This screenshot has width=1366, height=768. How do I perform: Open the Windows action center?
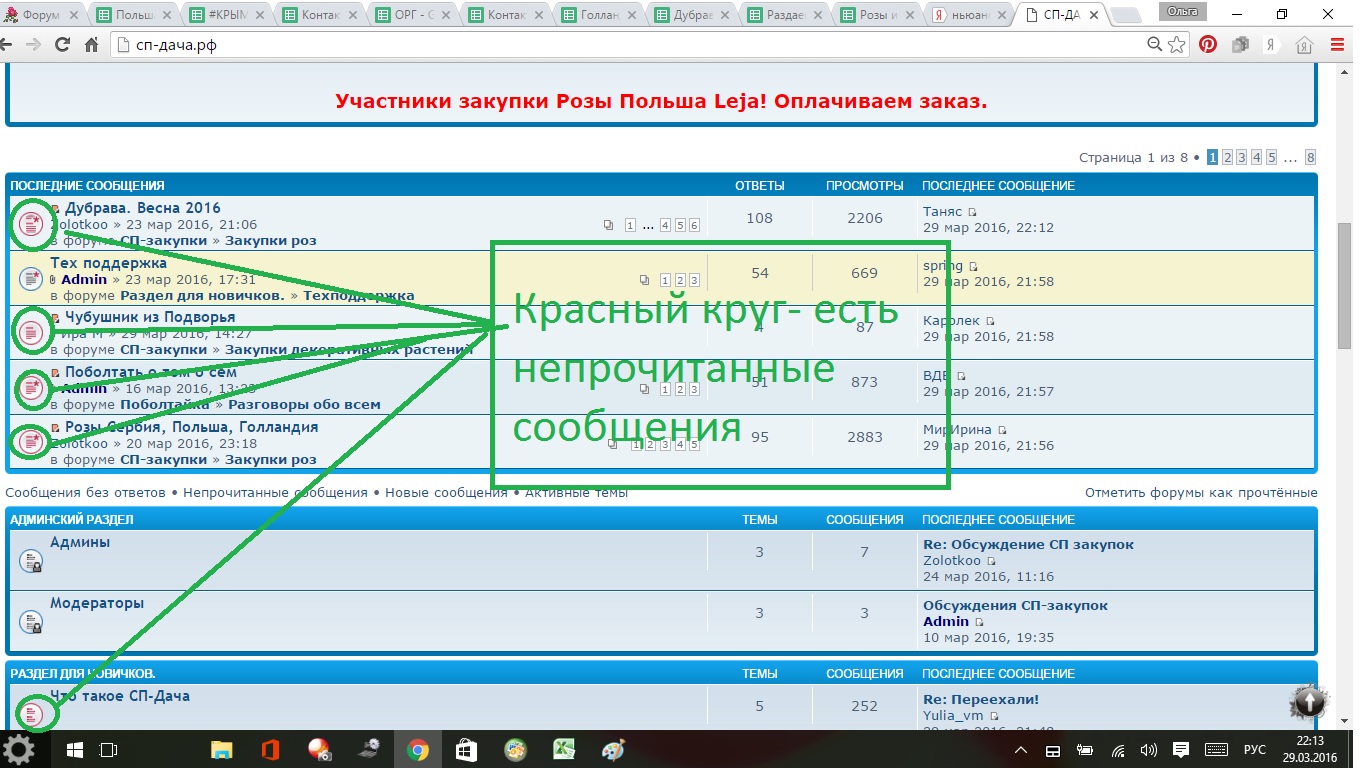click(1181, 750)
